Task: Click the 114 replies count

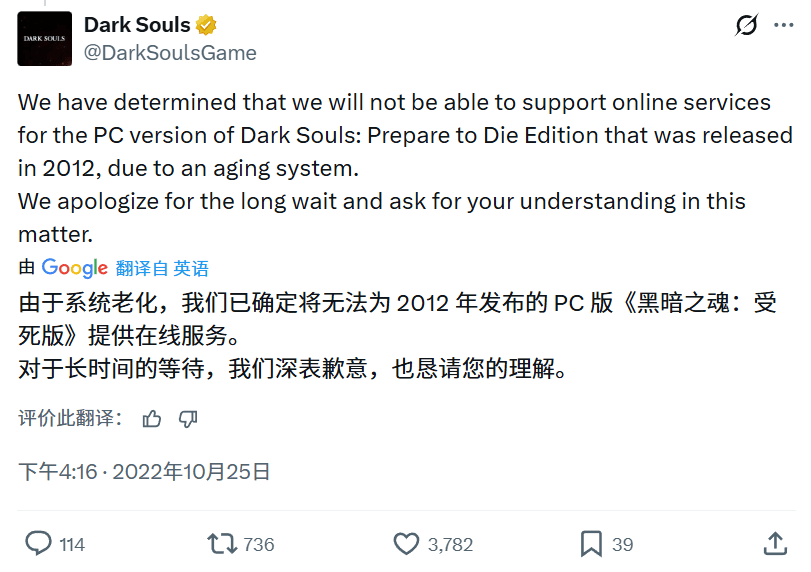Action: (72, 545)
